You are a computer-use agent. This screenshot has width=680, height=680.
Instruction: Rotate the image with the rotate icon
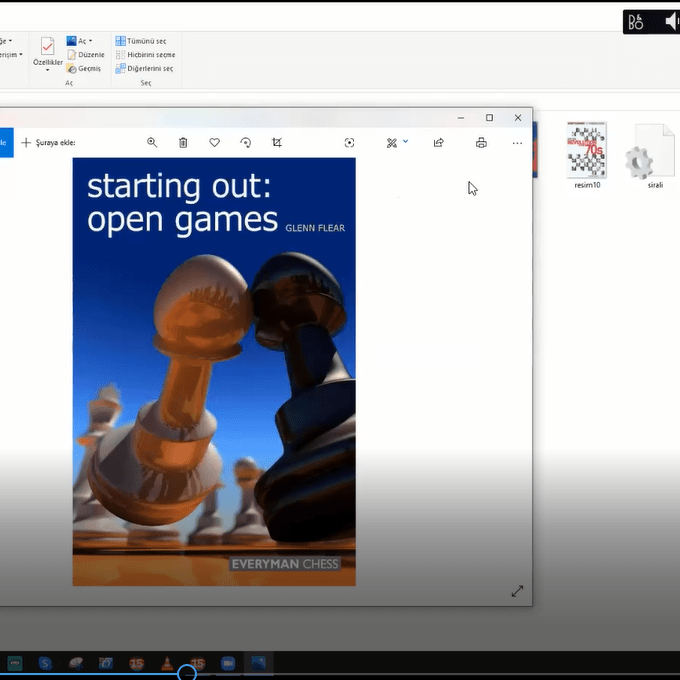click(246, 143)
